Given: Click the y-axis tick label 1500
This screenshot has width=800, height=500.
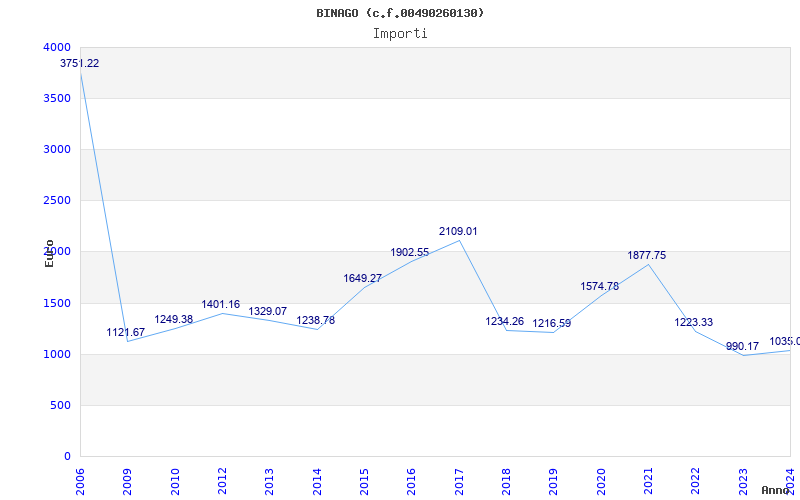Looking at the screenshot, I should tap(57, 304).
